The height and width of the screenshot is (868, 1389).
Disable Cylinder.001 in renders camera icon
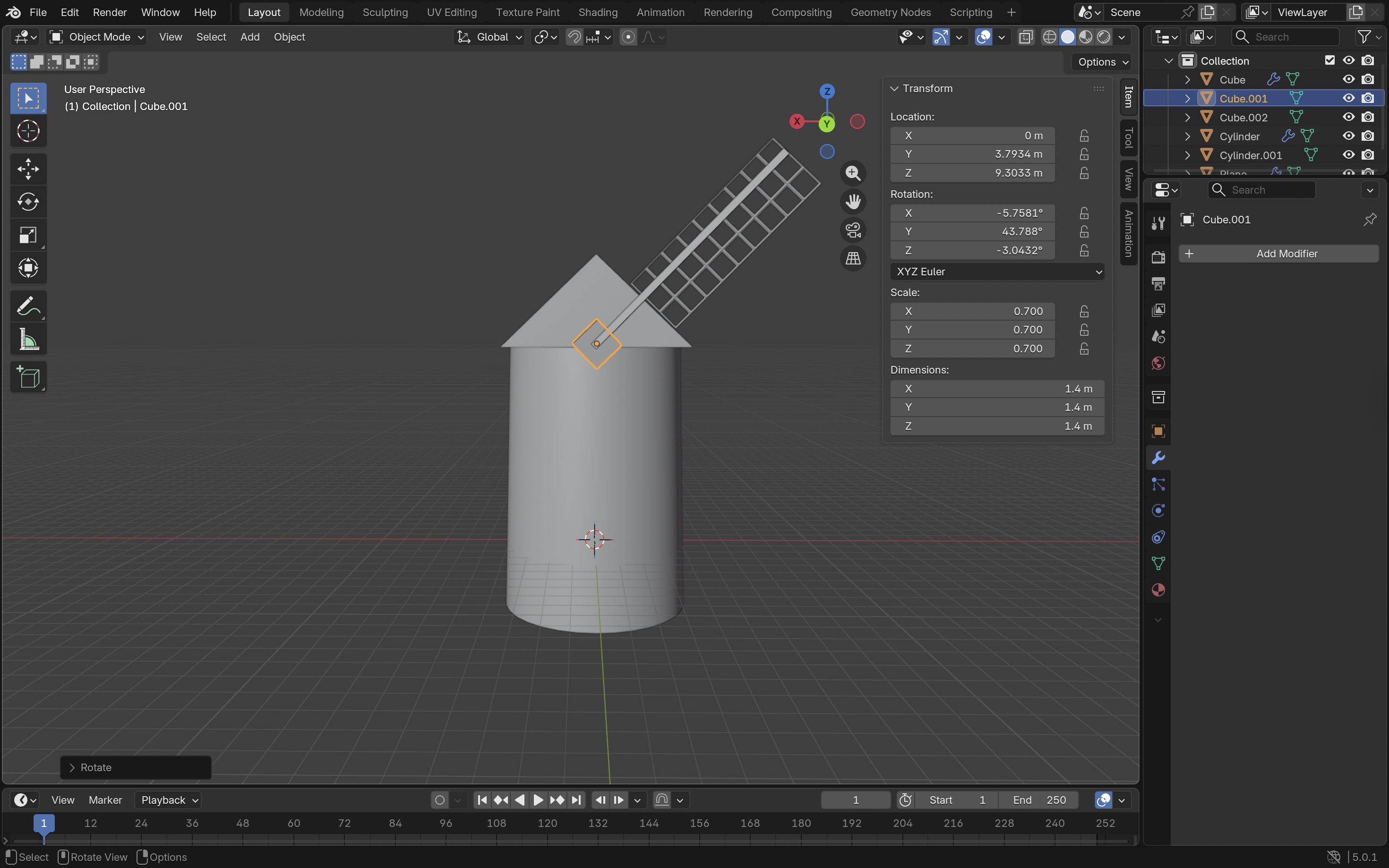(x=1368, y=155)
